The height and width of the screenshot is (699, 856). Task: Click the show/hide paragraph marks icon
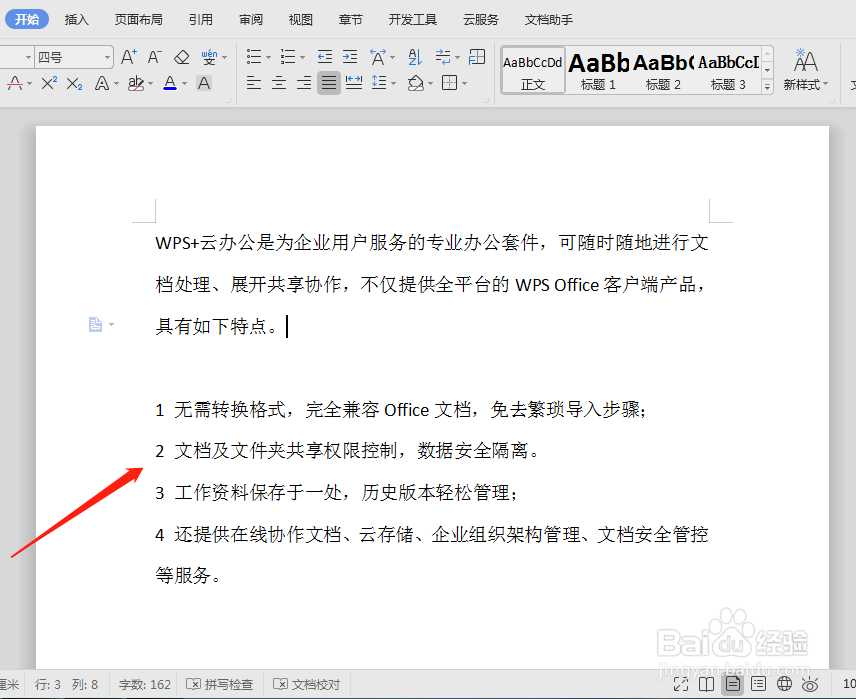coord(443,57)
